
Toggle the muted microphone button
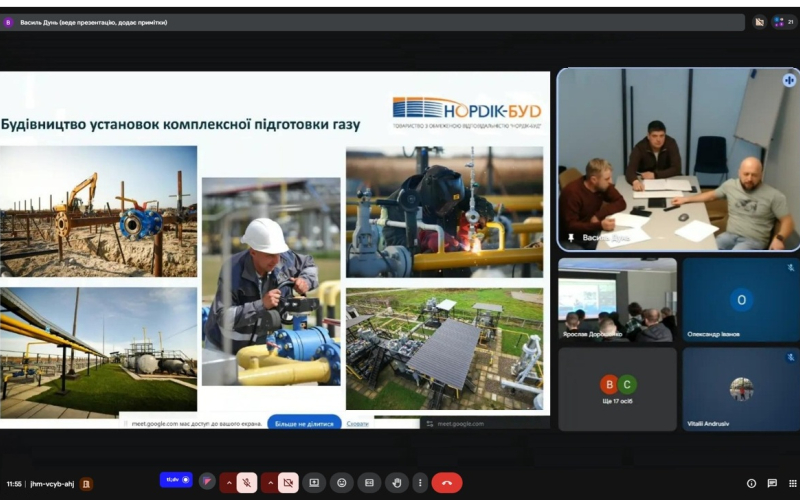point(246,483)
